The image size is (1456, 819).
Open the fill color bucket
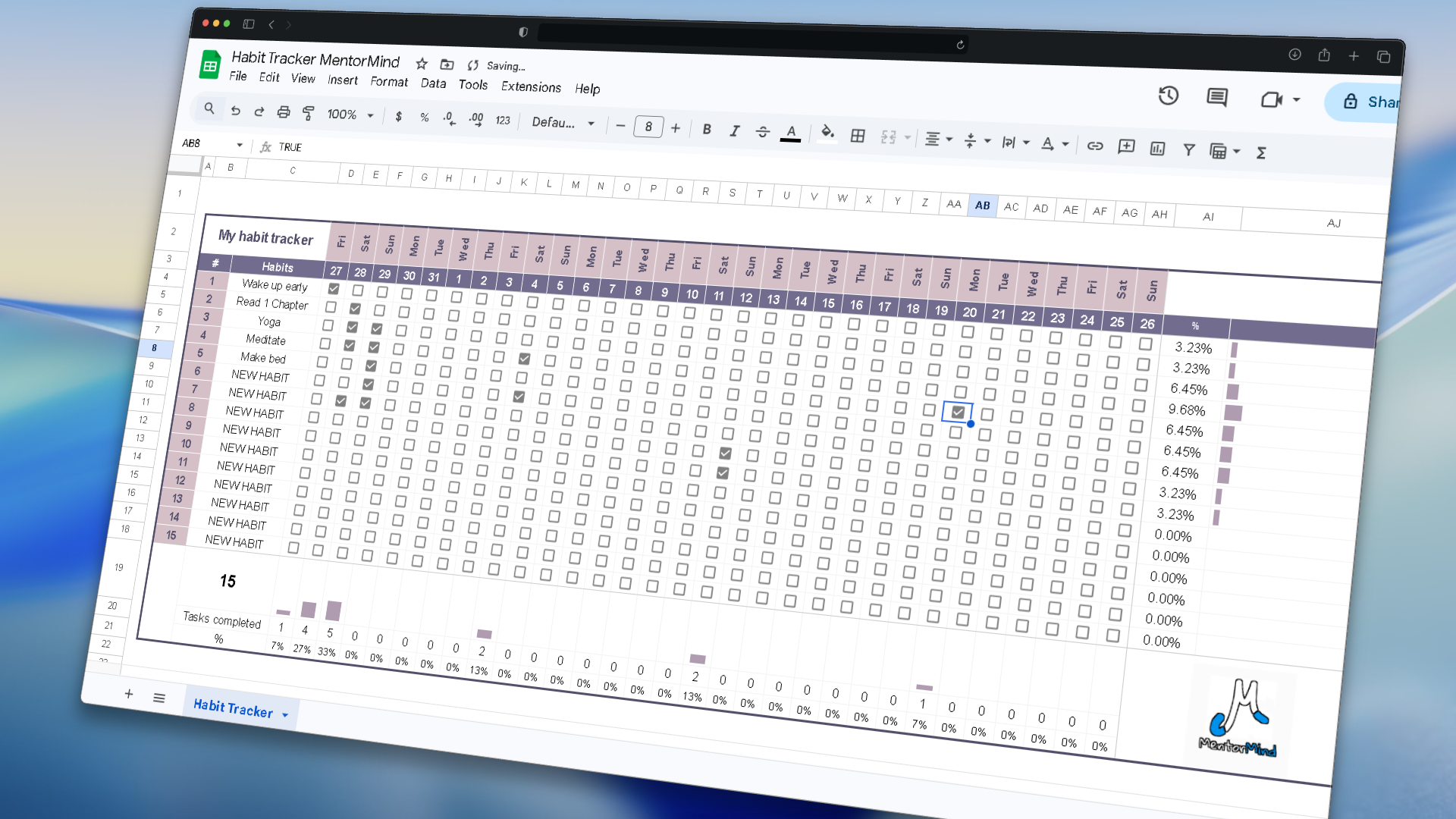827,133
